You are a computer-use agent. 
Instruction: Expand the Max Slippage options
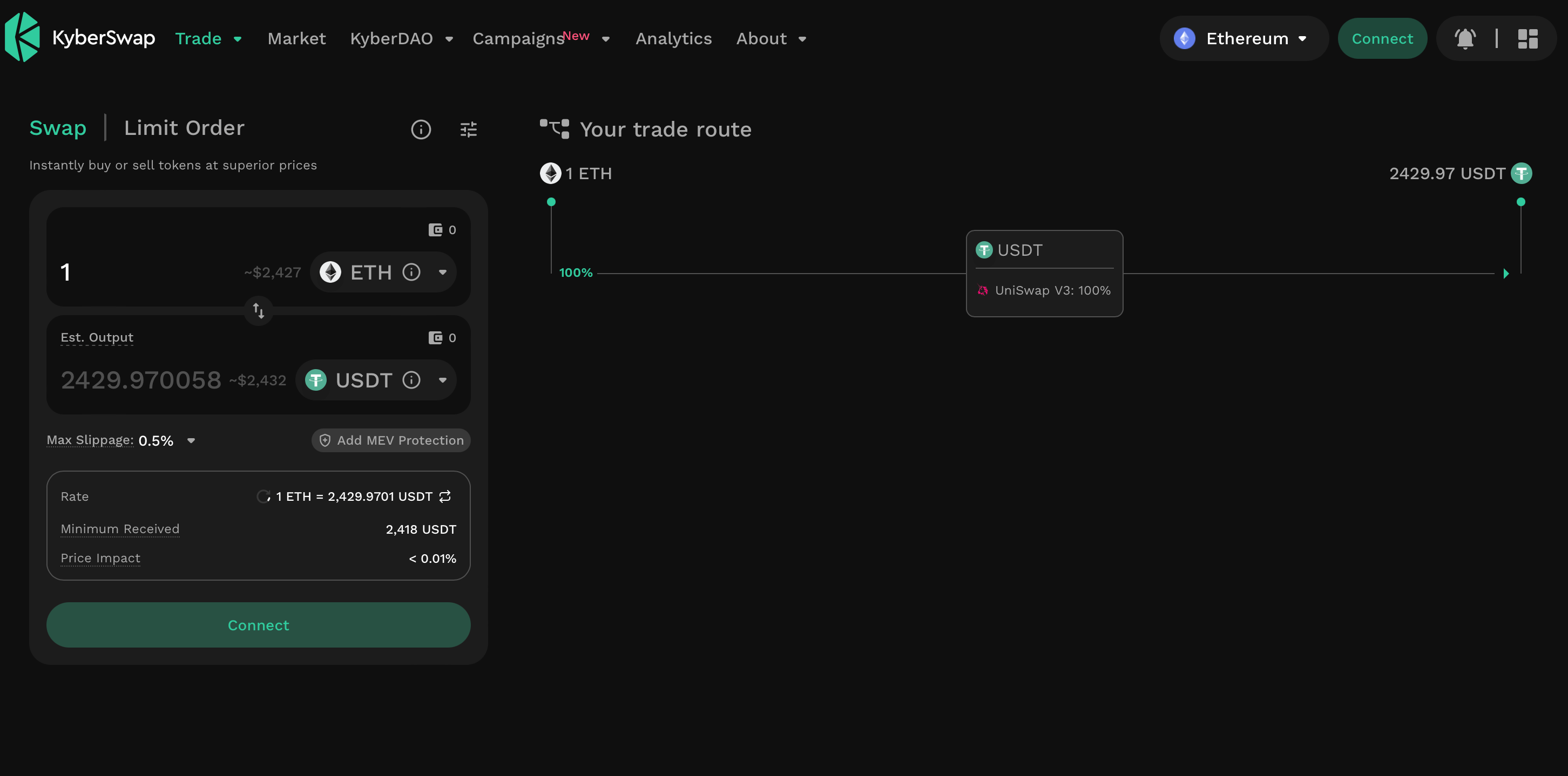[191, 441]
